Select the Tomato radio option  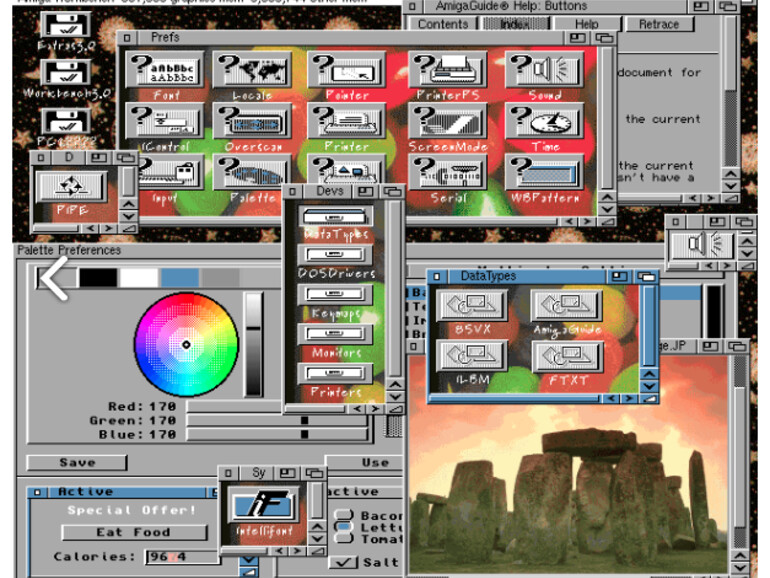pyautogui.click(x=344, y=538)
